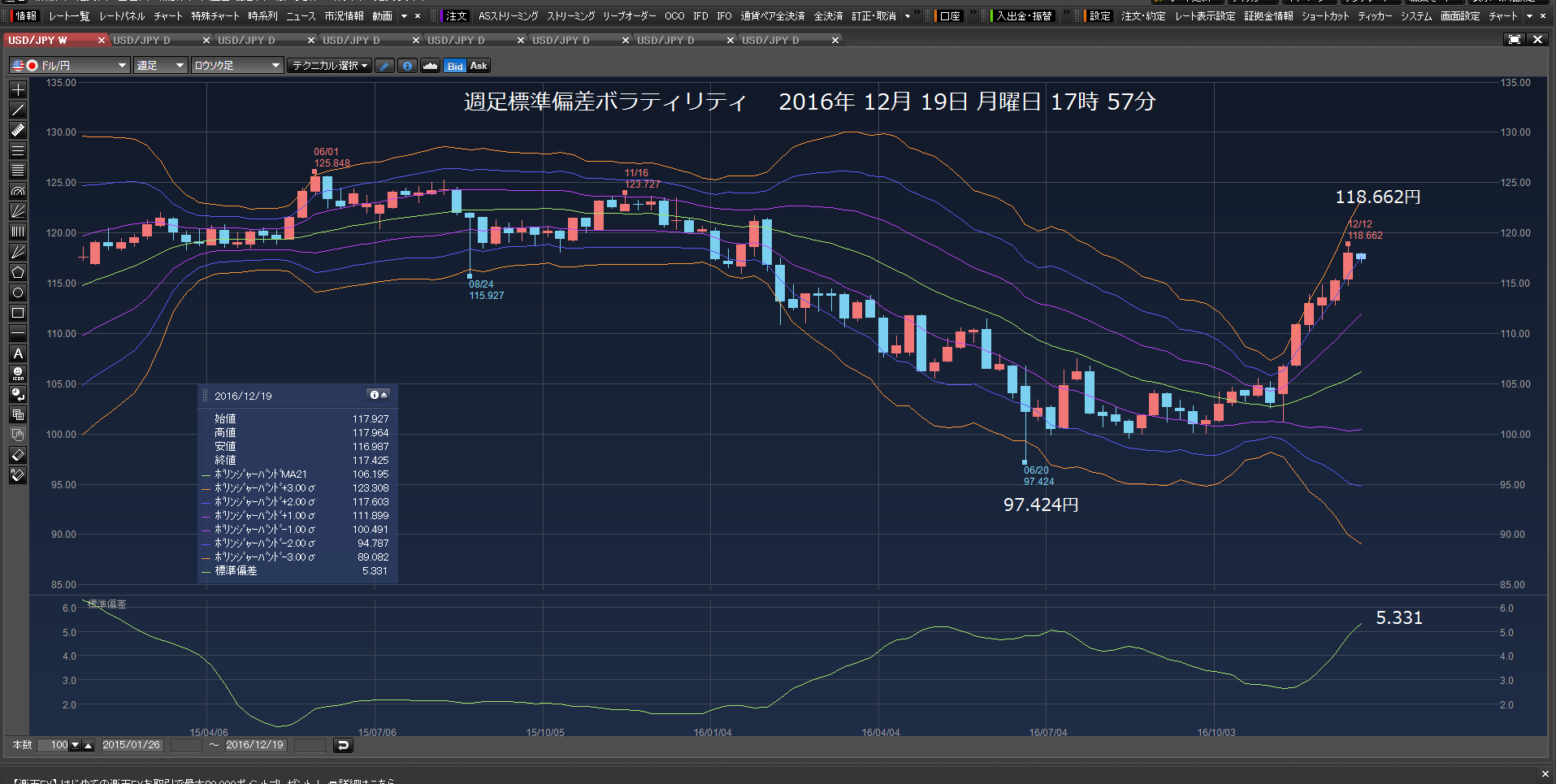The height and width of the screenshot is (784, 1556).
Task: Click the ASストリーミング order button
Action: point(508,16)
